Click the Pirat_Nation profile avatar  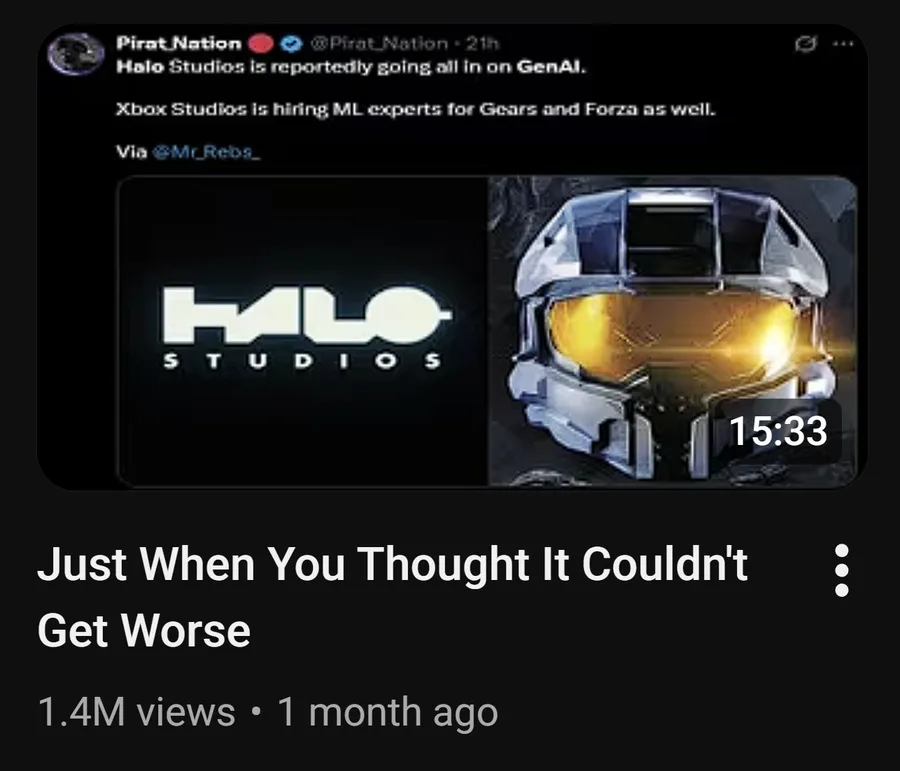(76, 54)
